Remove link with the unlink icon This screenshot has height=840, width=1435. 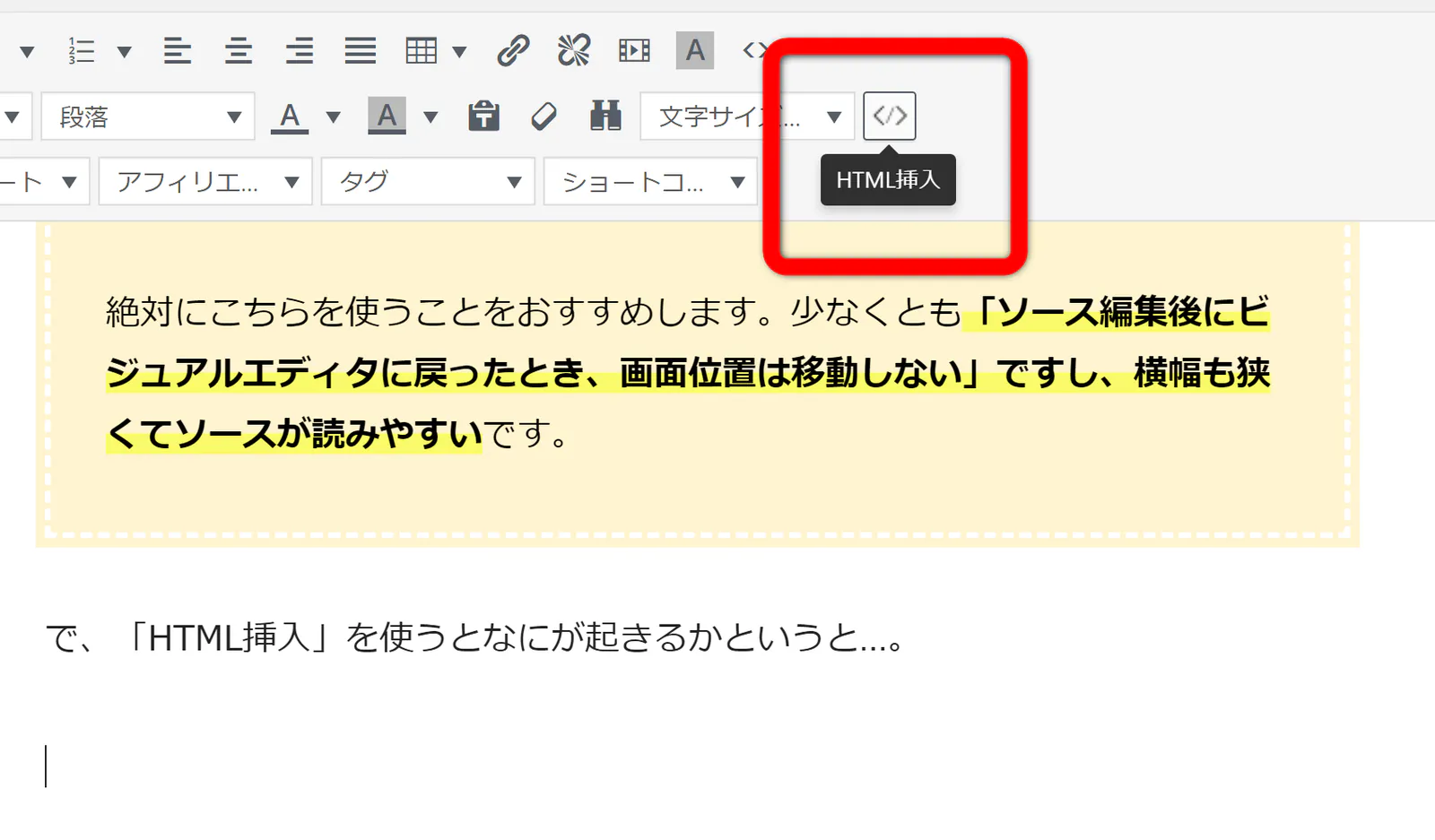pos(574,51)
